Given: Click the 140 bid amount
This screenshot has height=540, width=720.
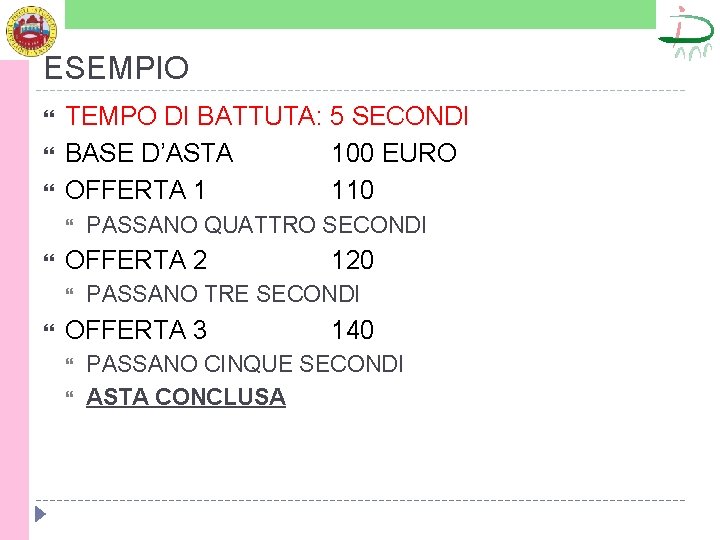Looking at the screenshot, I should [x=353, y=330].
